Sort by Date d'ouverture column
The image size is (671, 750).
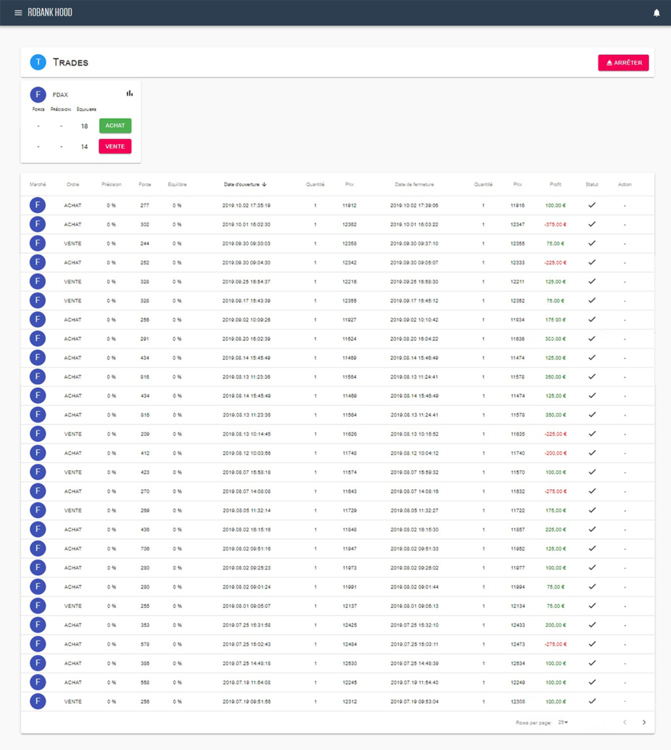245,184
